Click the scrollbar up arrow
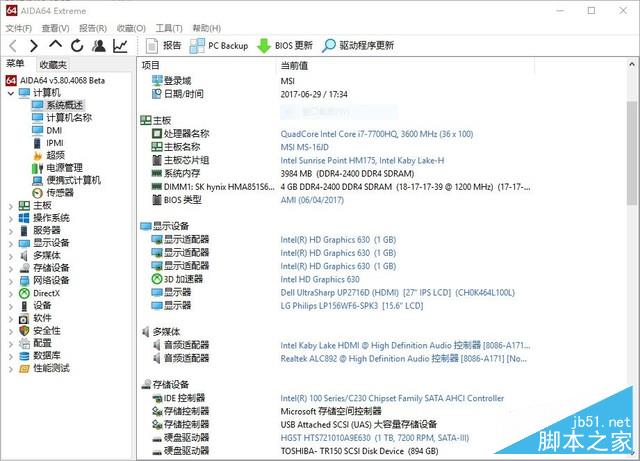640x461 pixels. click(x=631, y=64)
